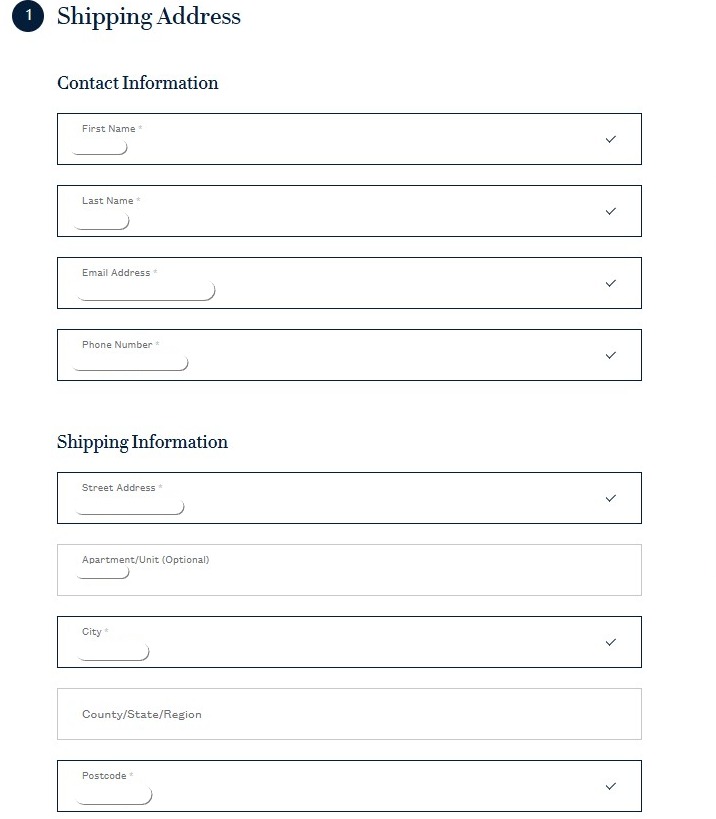Viewport: 716px width, 819px height.
Task: Click the First Name validation checkmark
Action: [611, 139]
